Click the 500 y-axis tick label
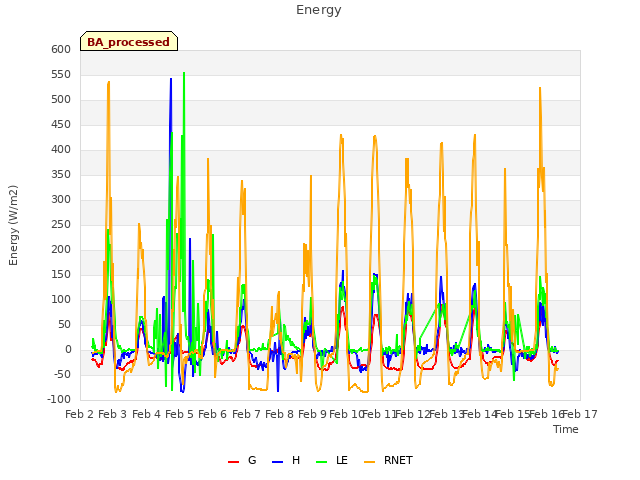Viewport: 640px width, 480px height. (61, 99)
